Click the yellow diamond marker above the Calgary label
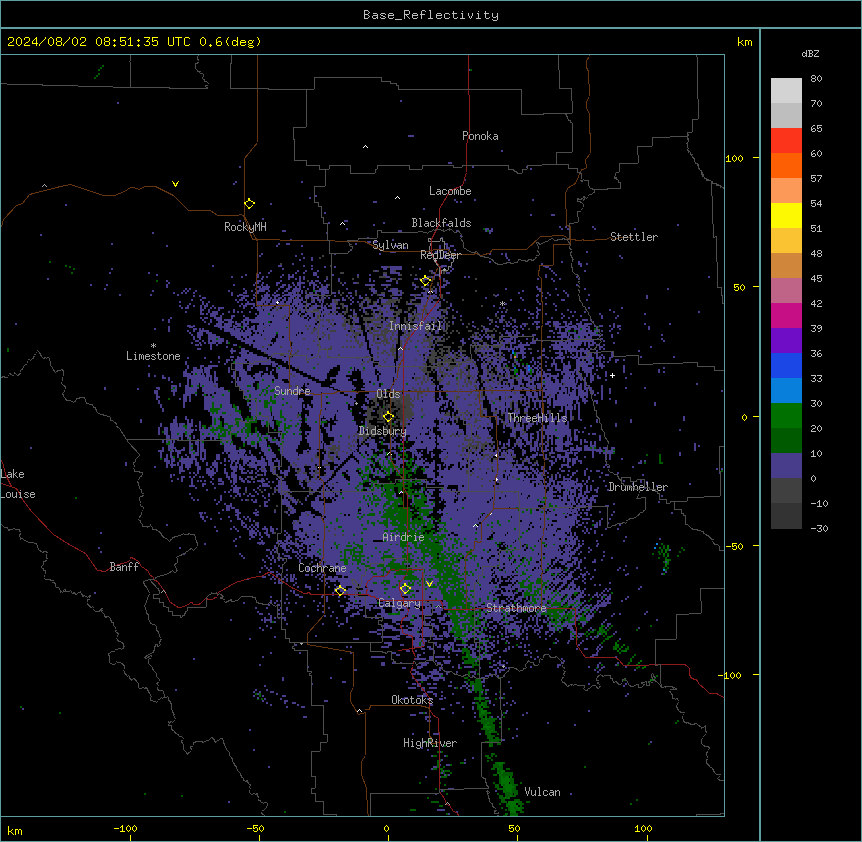Image resolution: width=862 pixels, height=842 pixels. [405, 589]
